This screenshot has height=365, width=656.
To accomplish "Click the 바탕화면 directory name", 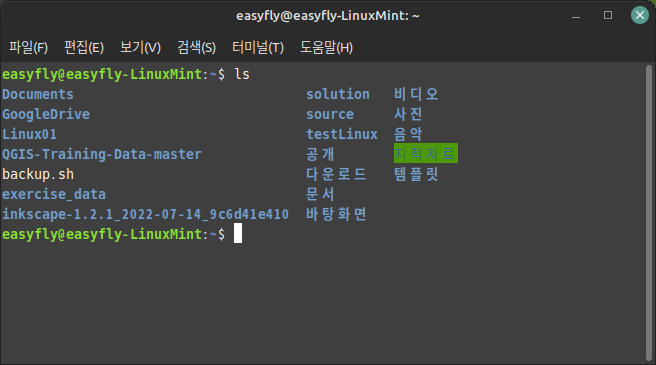I will coord(336,214).
